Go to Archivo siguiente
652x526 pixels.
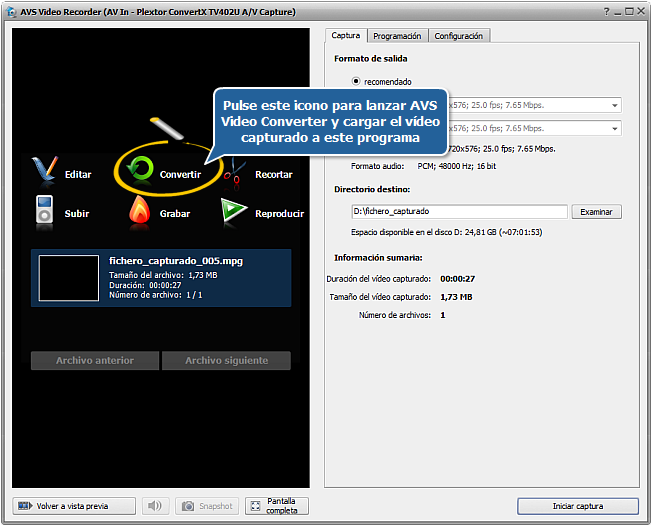tap(227, 361)
